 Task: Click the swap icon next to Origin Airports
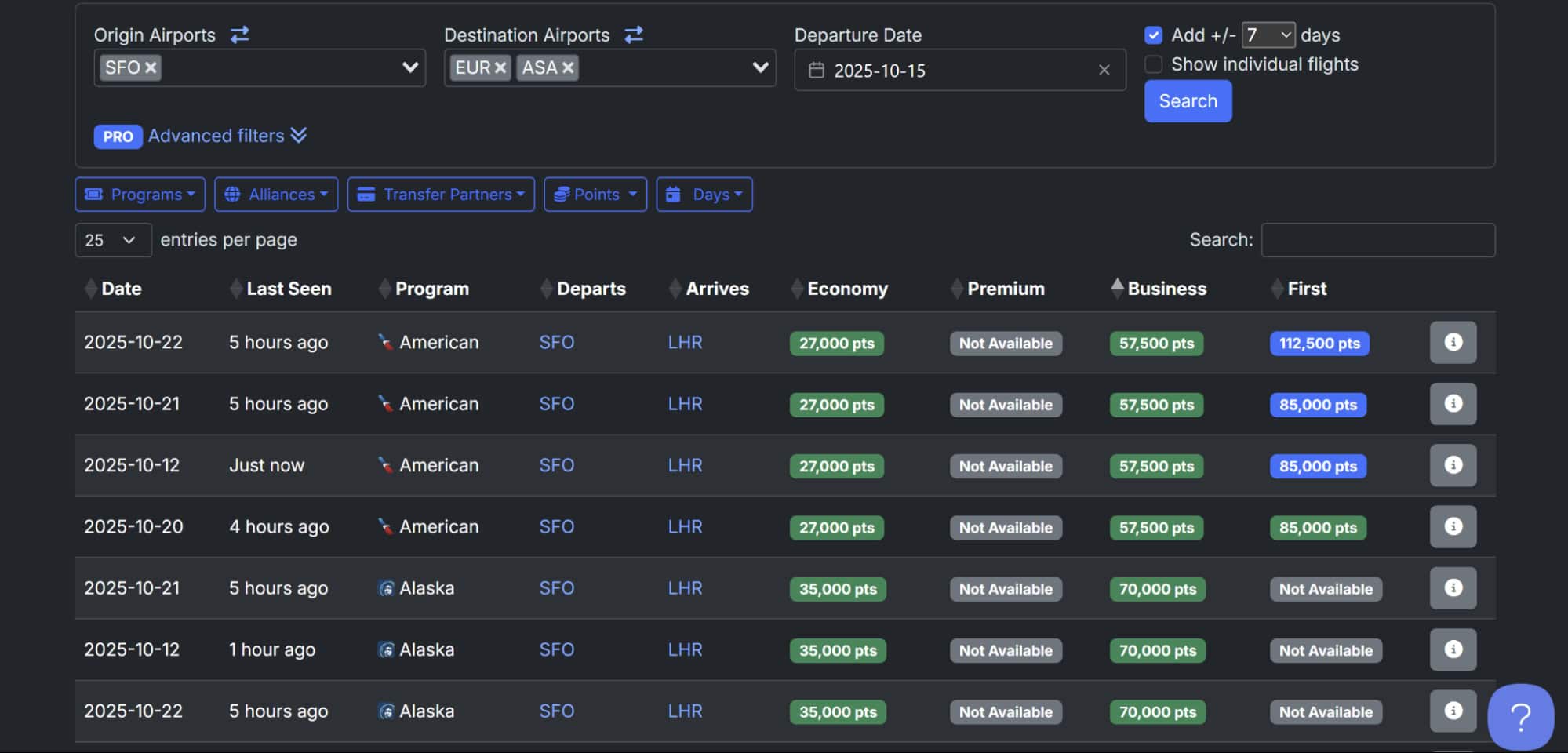pyautogui.click(x=239, y=35)
